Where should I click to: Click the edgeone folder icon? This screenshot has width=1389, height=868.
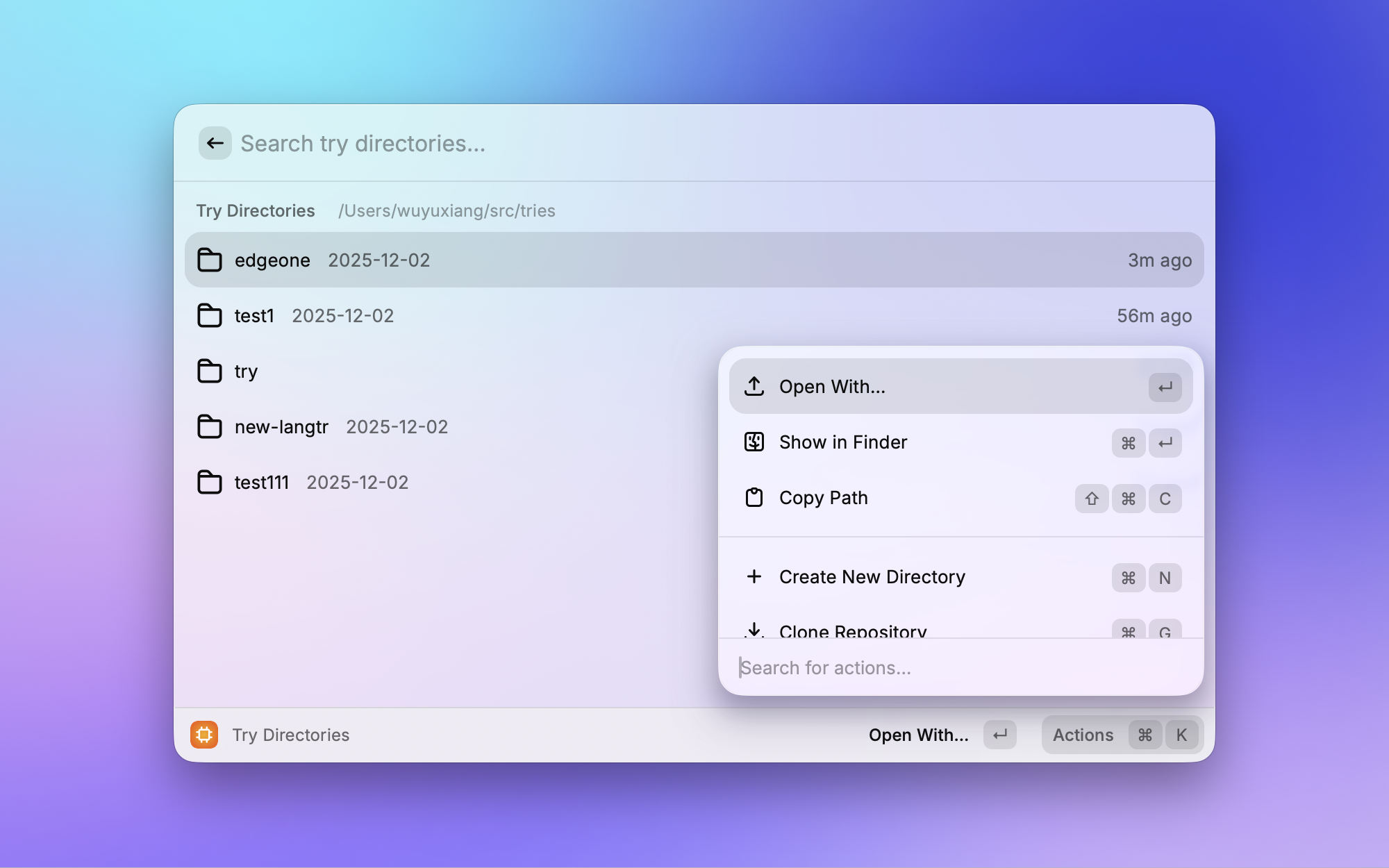tap(209, 260)
